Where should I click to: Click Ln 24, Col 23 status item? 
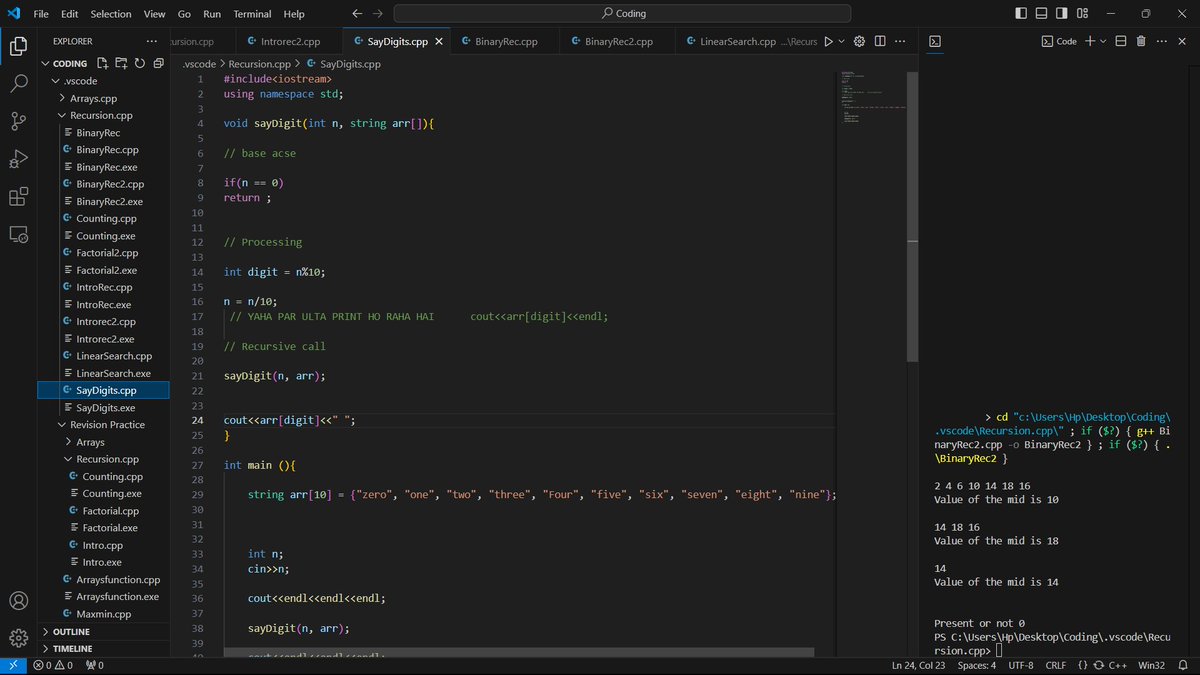pos(918,665)
